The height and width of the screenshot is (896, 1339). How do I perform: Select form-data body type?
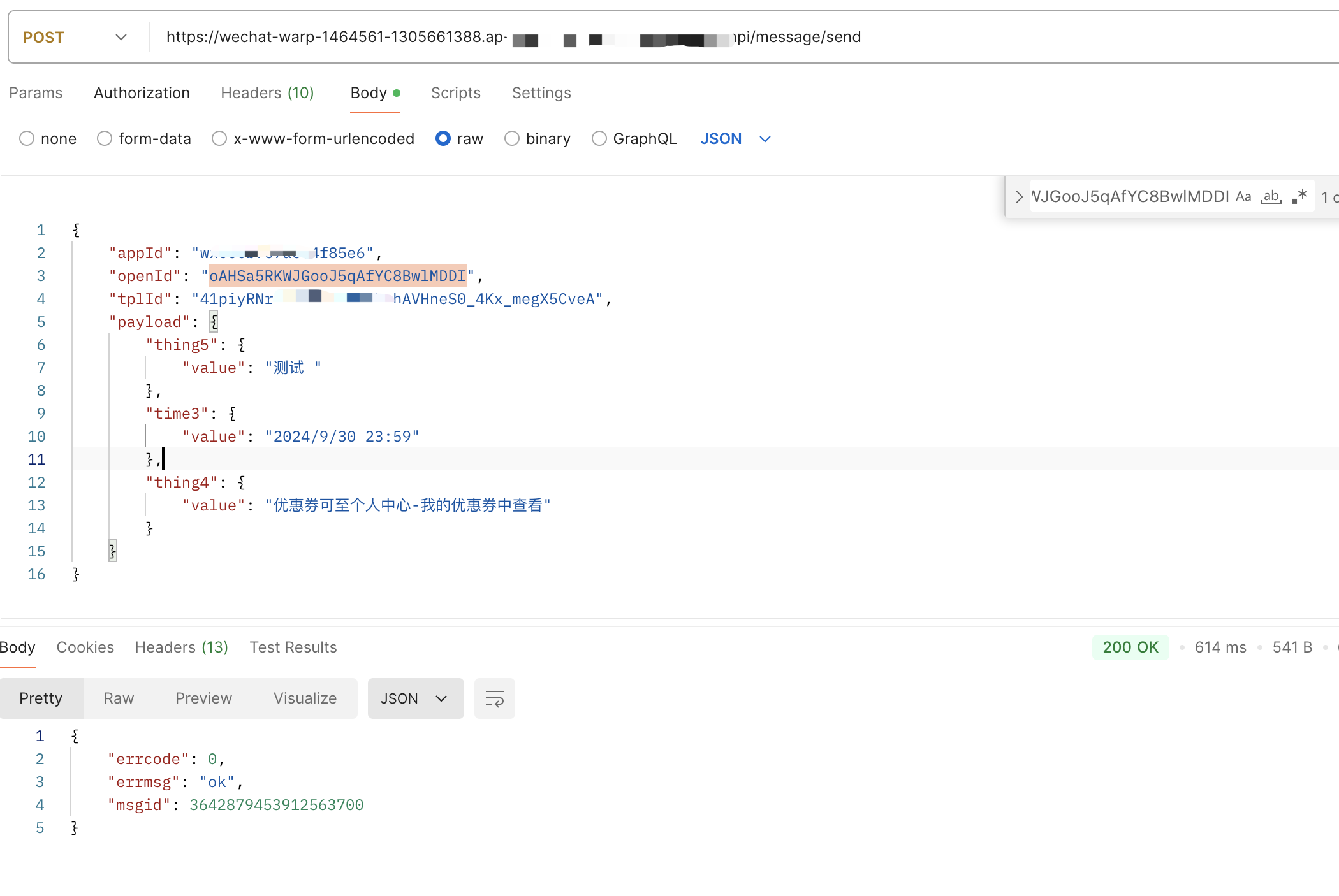105,138
